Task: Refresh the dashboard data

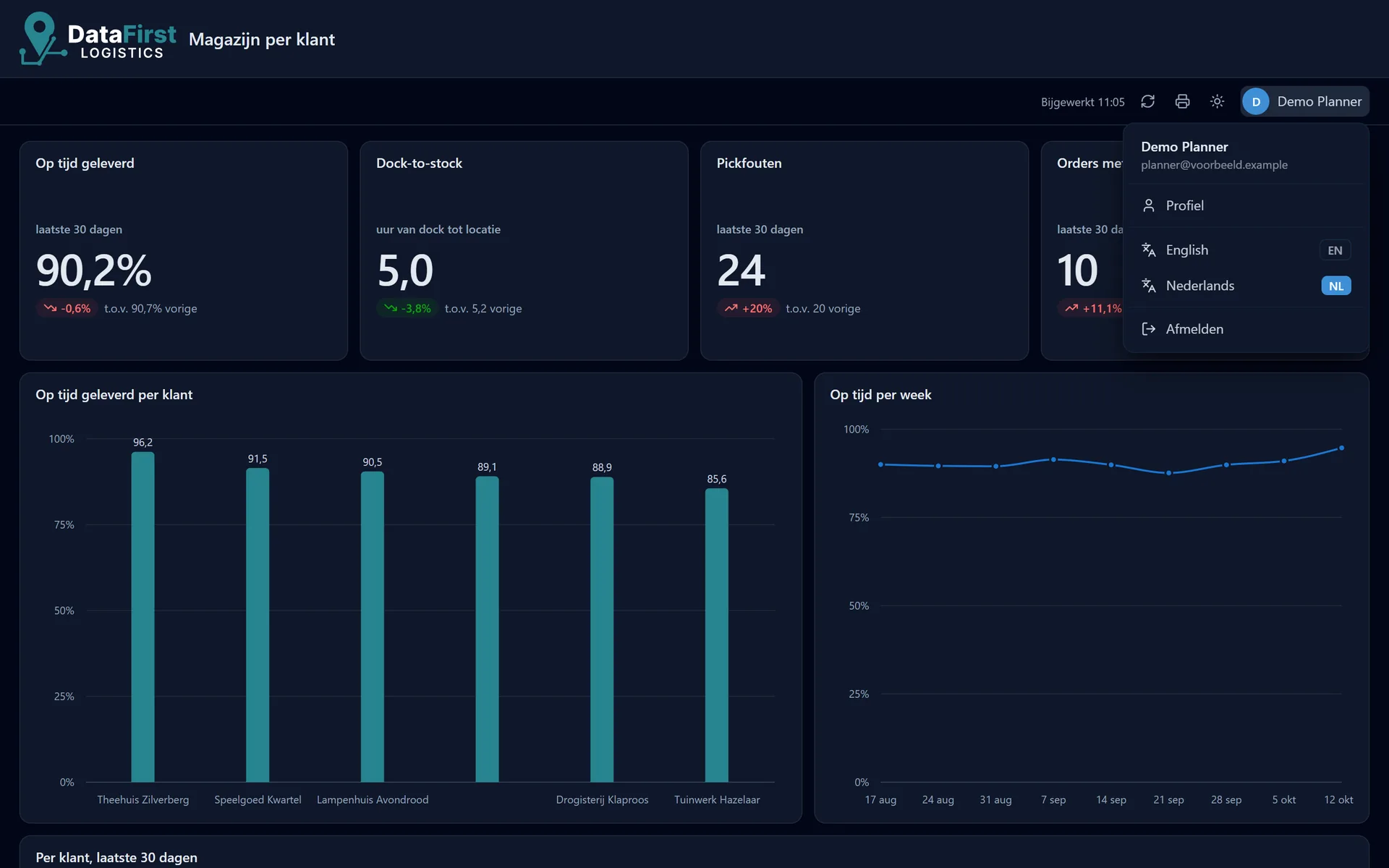Action: [x=1147, y=101]
